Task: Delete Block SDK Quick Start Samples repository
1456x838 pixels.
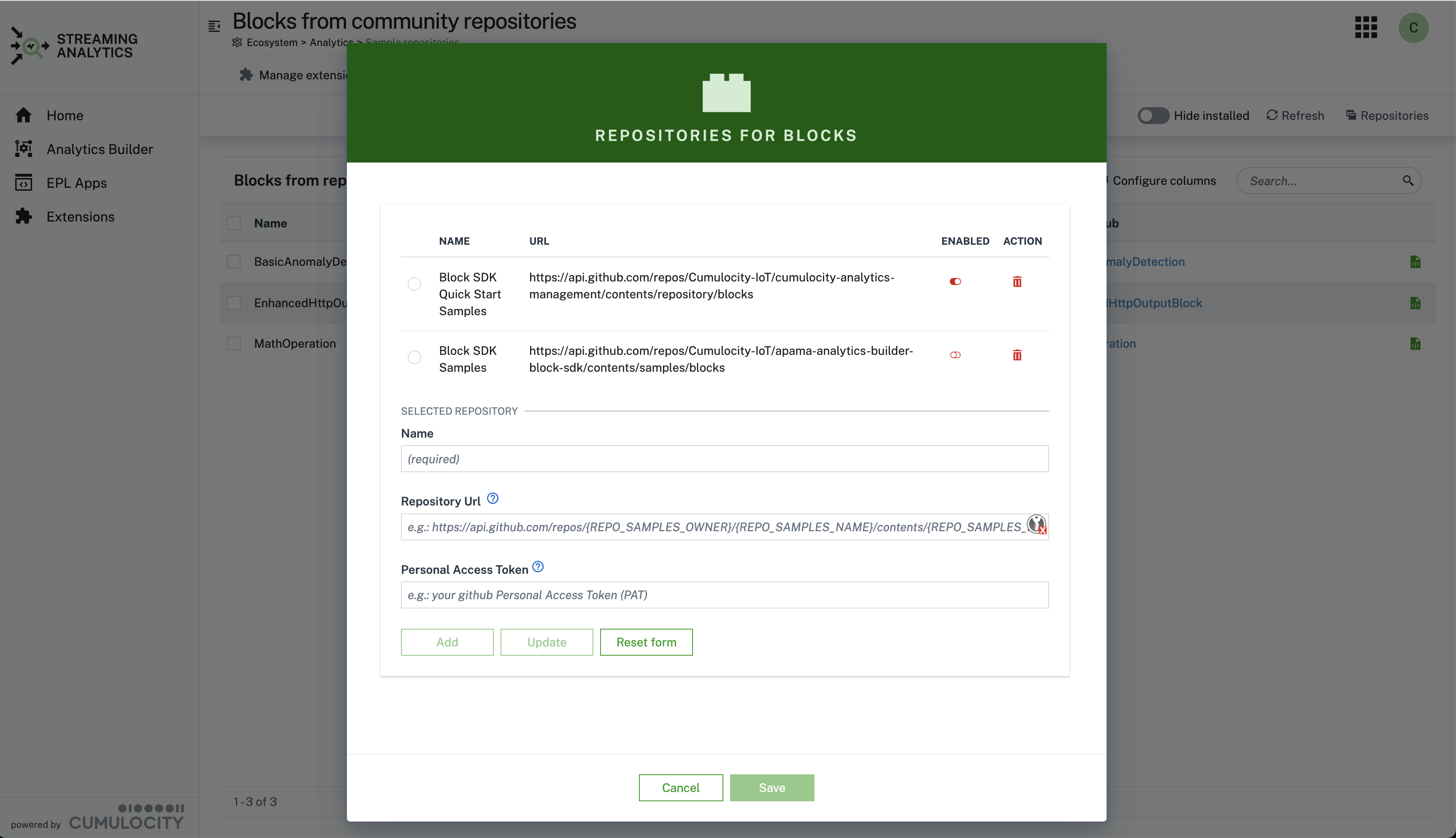Action: [1017, 281]
